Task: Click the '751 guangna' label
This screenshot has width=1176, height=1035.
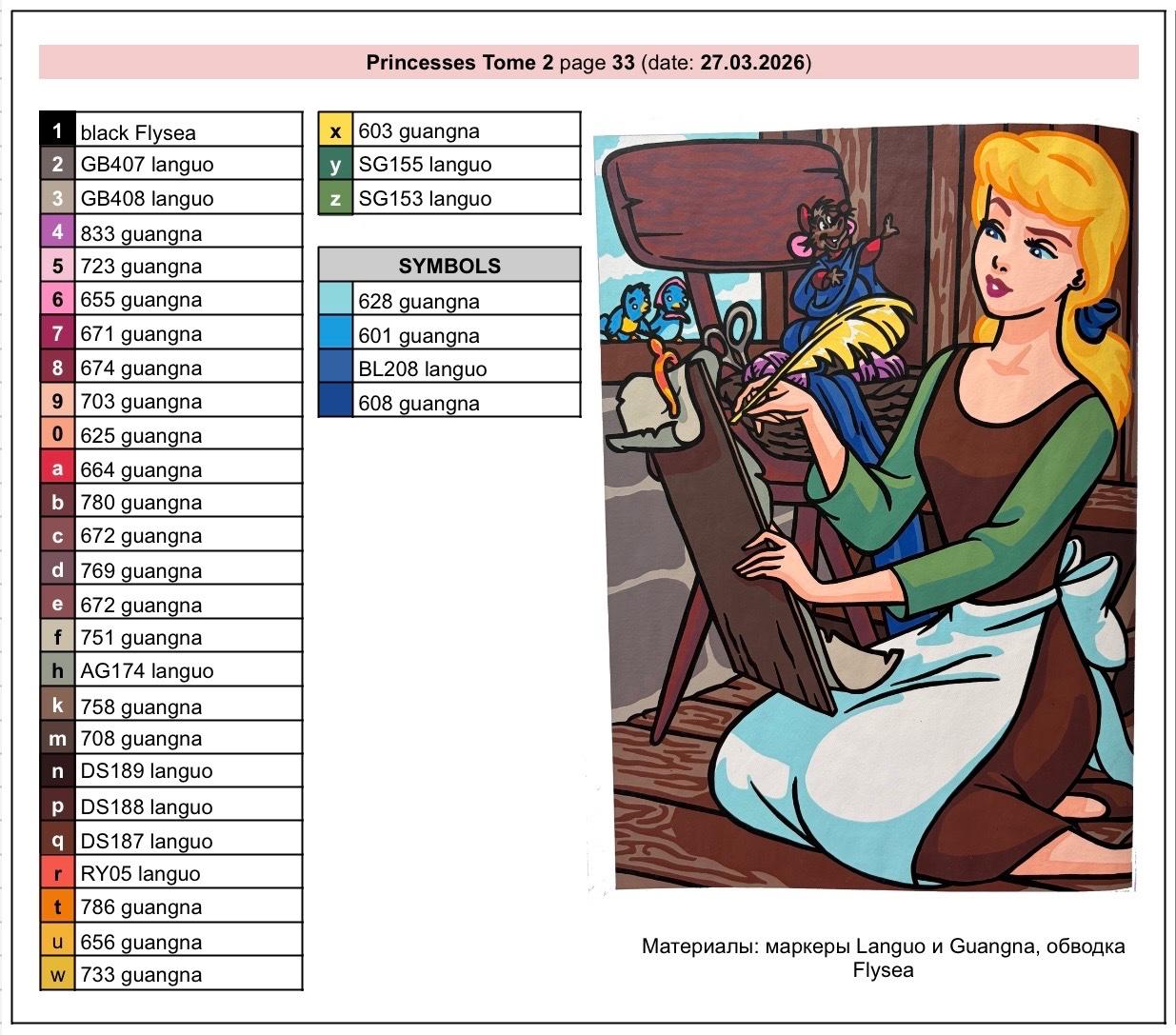Action: (141, 637)
